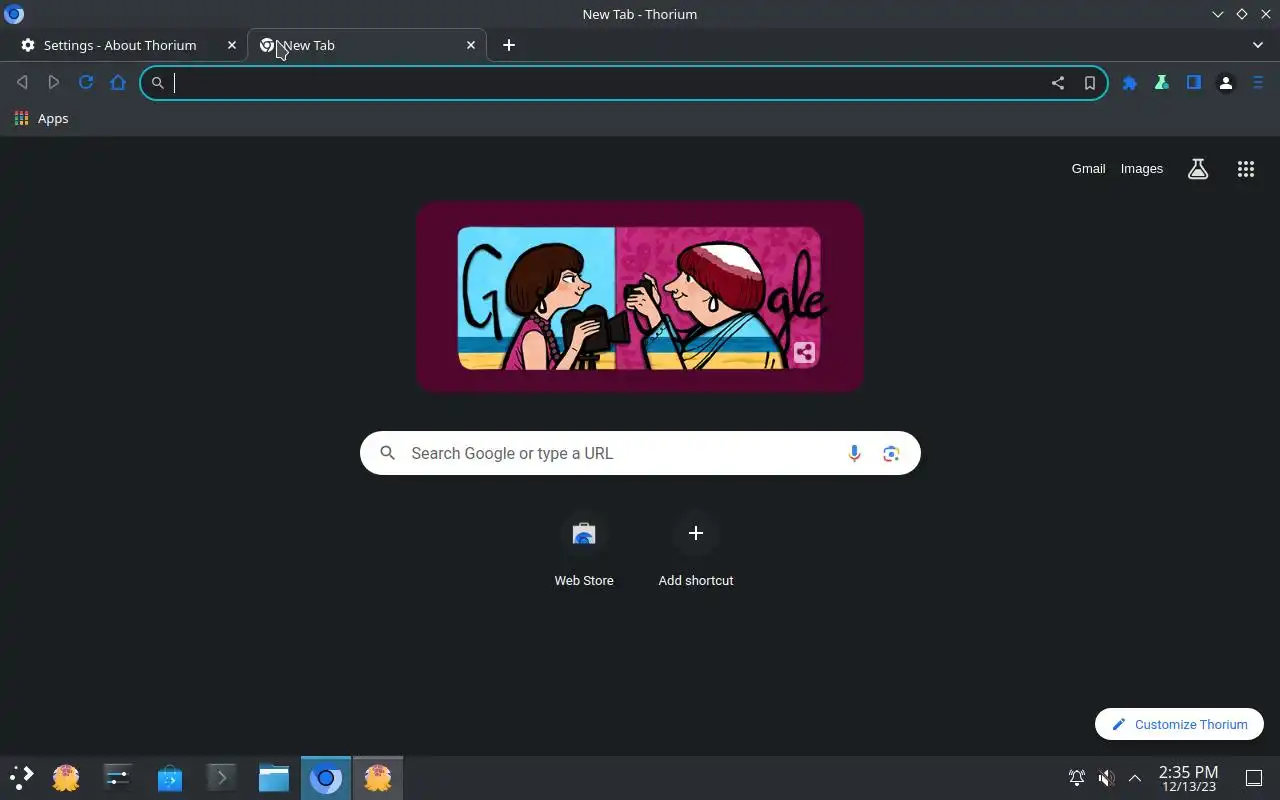
Task: Open the Web Store shortcut
Action: (x=584, y=551)
